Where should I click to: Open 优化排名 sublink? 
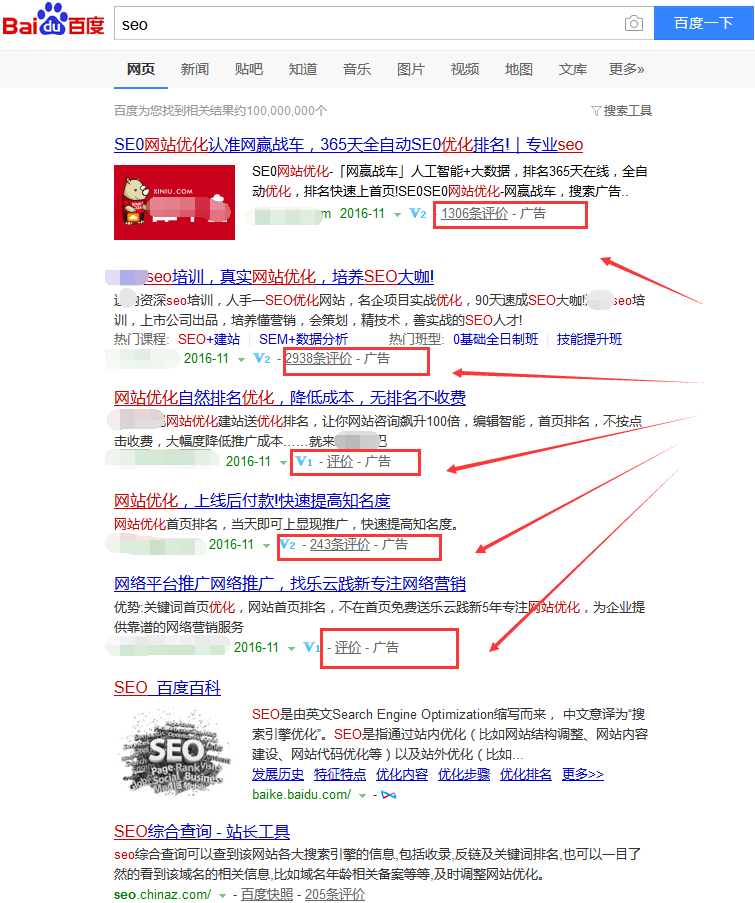point(526,775)
